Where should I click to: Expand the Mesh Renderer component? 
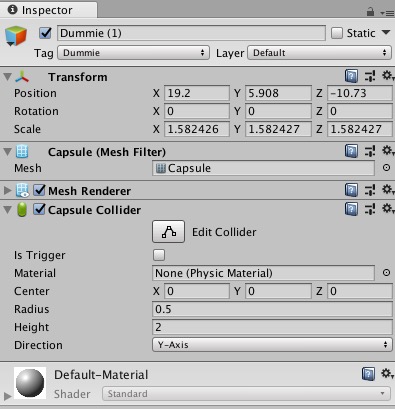(7, 191)
